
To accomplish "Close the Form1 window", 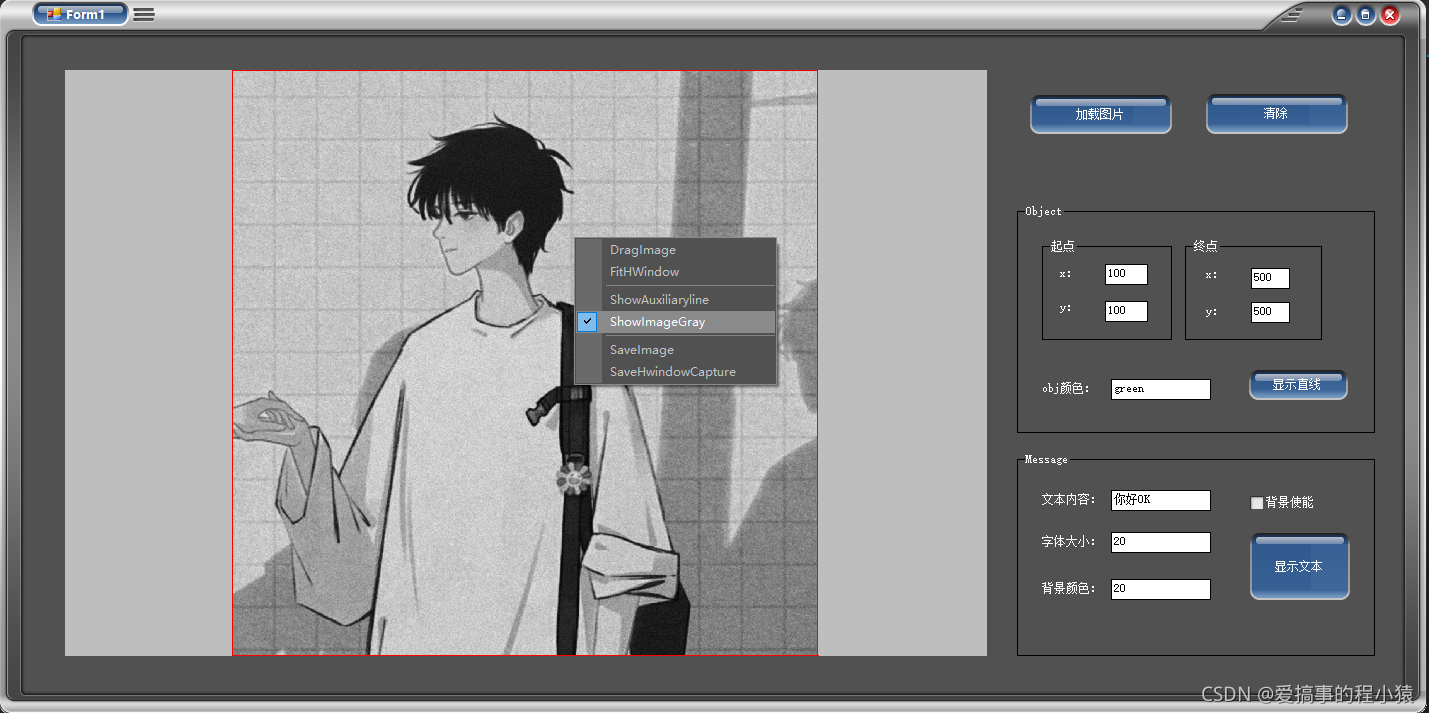I will pyautogui.click(x=1390, y=15).
